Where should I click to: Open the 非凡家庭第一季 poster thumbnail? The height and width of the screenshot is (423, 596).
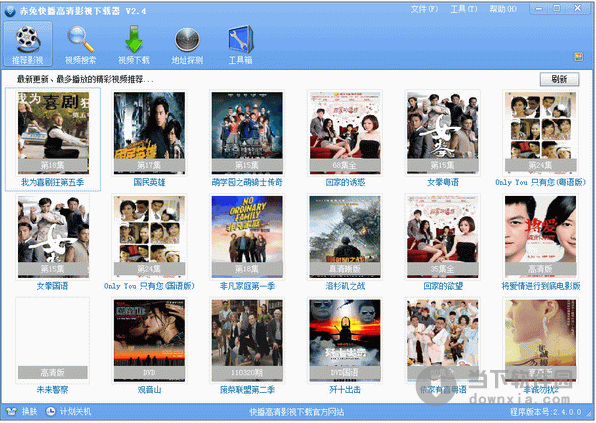[247, 237]
